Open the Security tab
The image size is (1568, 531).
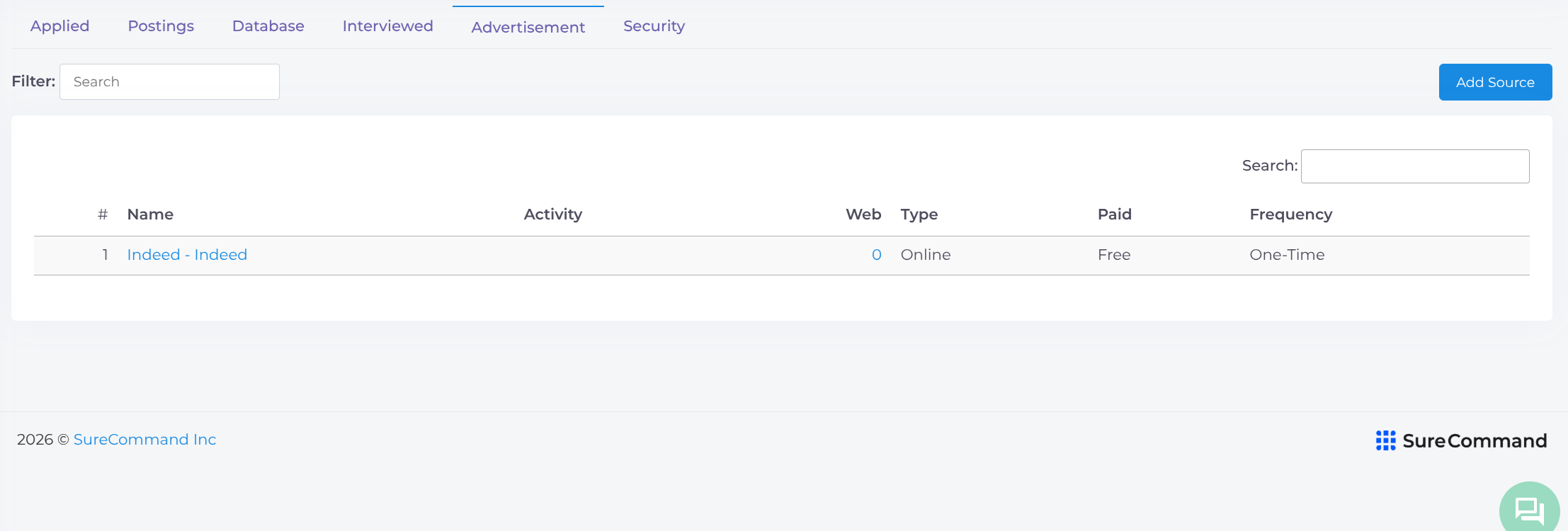654,26
